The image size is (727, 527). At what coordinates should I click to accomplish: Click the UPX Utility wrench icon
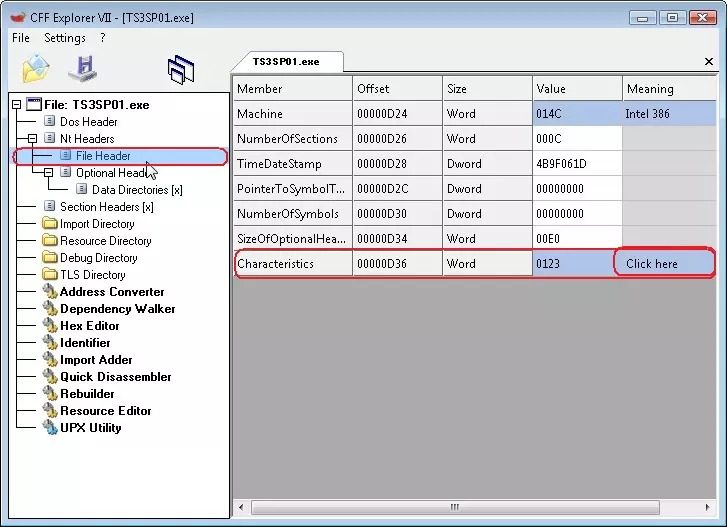point(50,427)
